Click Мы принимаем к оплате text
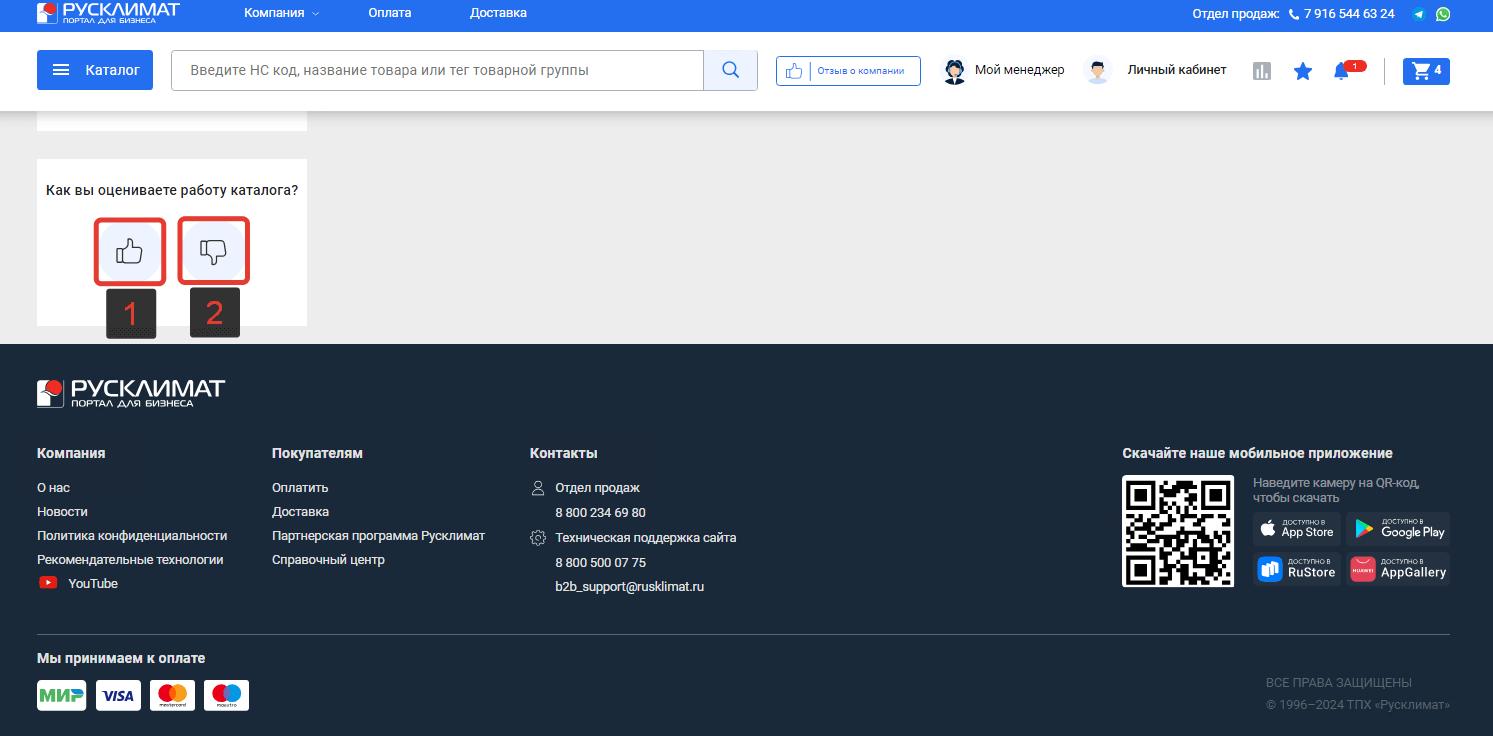The height and width of the screenshot is (736, 1493). tap(121, 658)
